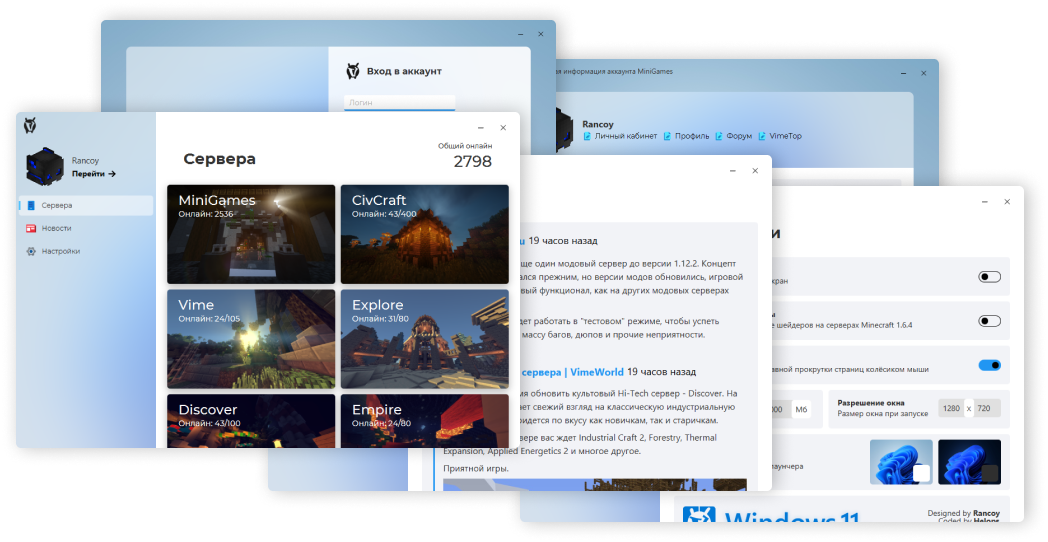This screenshot has width=1048, height=542.
Task: Click the Rancoy cube avatar in sidebar
Action: [45, 167]
